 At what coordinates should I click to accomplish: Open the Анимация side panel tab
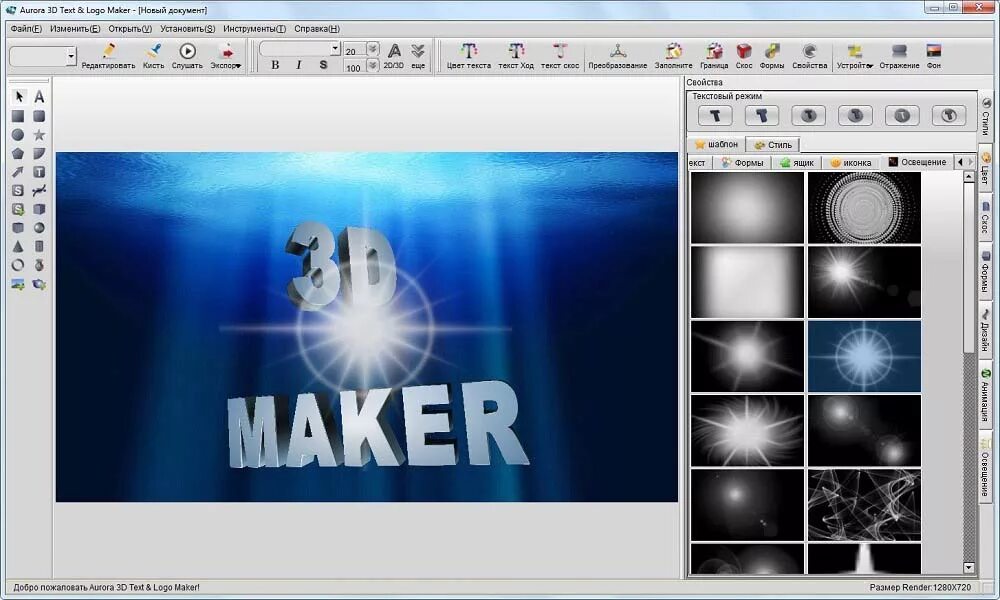986,396
